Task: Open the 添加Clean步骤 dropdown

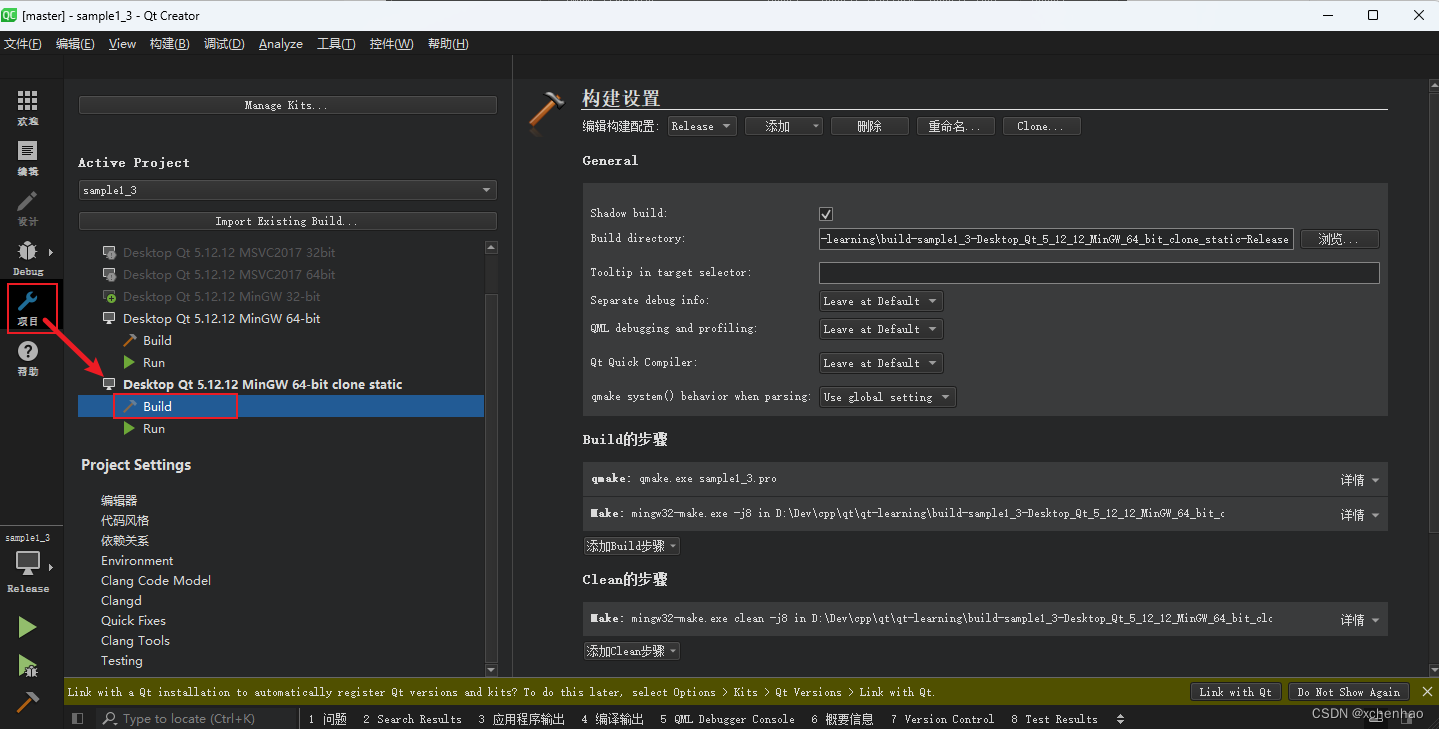Action: (632, 651)
